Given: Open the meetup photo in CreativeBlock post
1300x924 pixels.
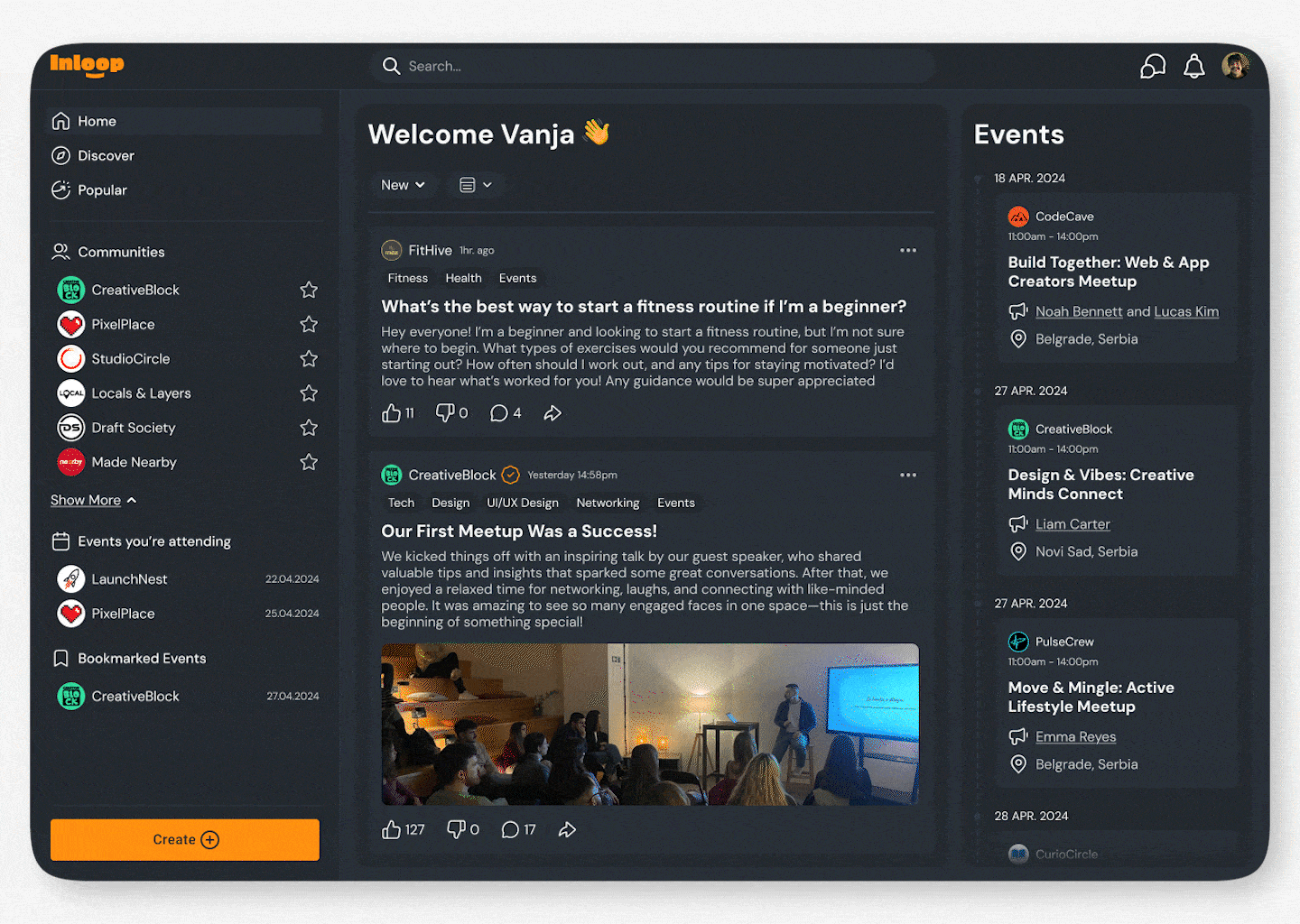Looking at the screenshot, I should (650, 725).
